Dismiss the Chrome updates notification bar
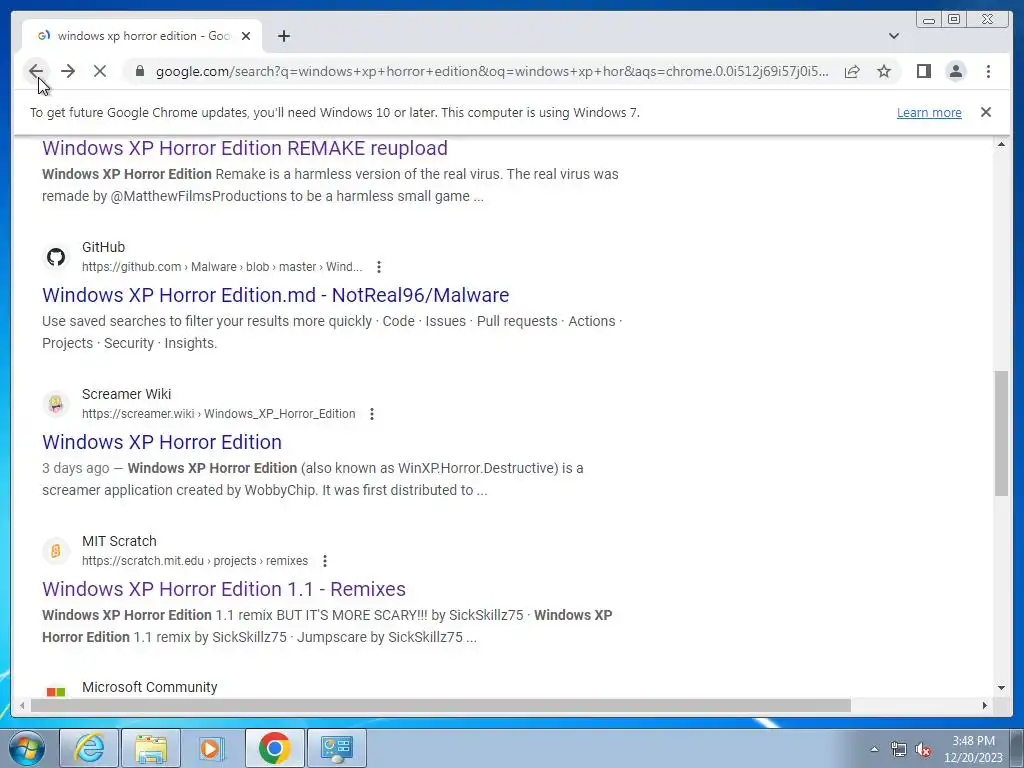1024x768 pixels. point(986,112)
